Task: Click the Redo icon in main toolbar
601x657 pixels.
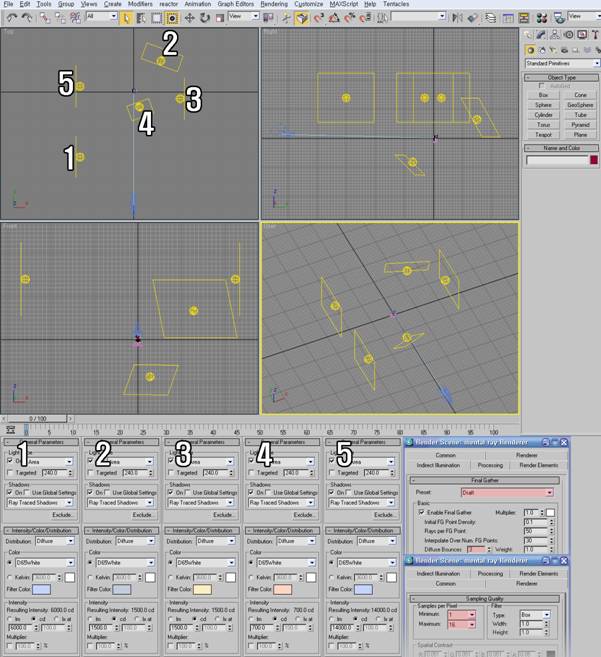Action: [x=27, y=18]
